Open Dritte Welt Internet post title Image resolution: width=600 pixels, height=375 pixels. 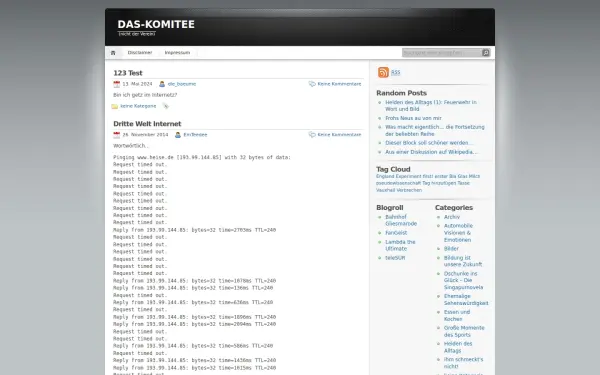tap(147, 124)
